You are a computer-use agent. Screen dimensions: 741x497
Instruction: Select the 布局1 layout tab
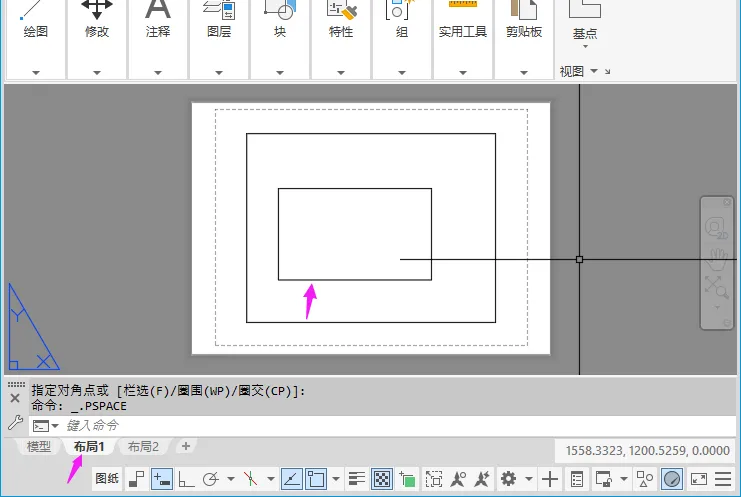point(89,446)
